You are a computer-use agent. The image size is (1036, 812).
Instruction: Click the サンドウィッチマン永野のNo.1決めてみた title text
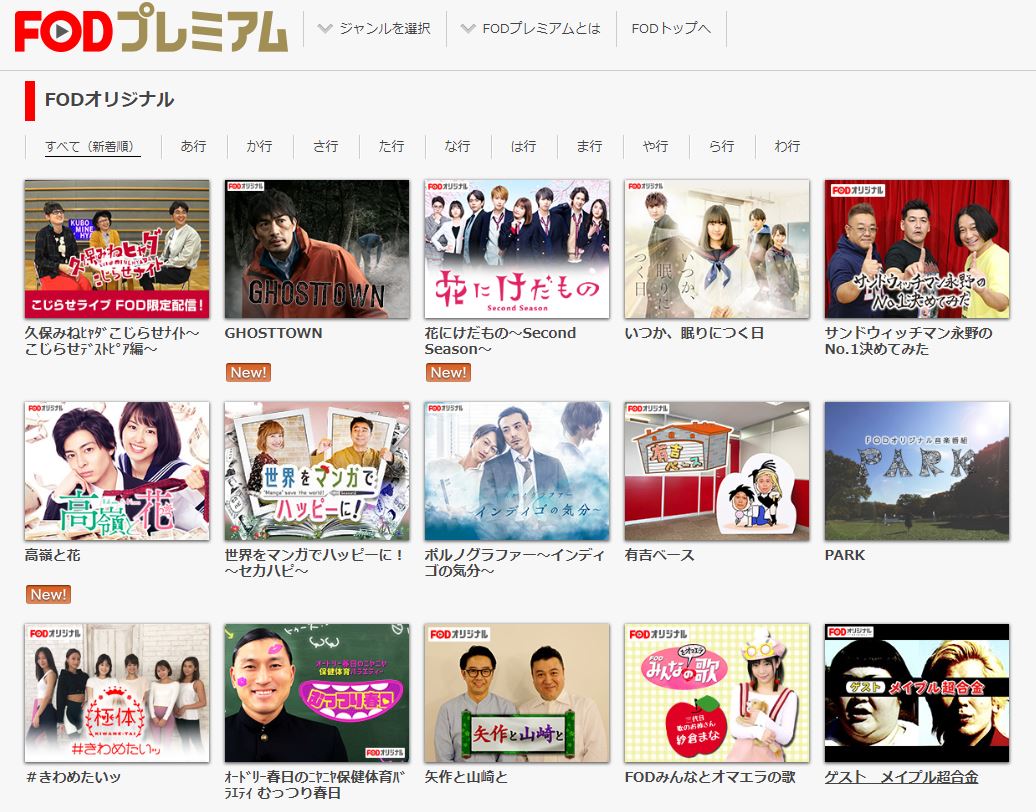point(908,341)
